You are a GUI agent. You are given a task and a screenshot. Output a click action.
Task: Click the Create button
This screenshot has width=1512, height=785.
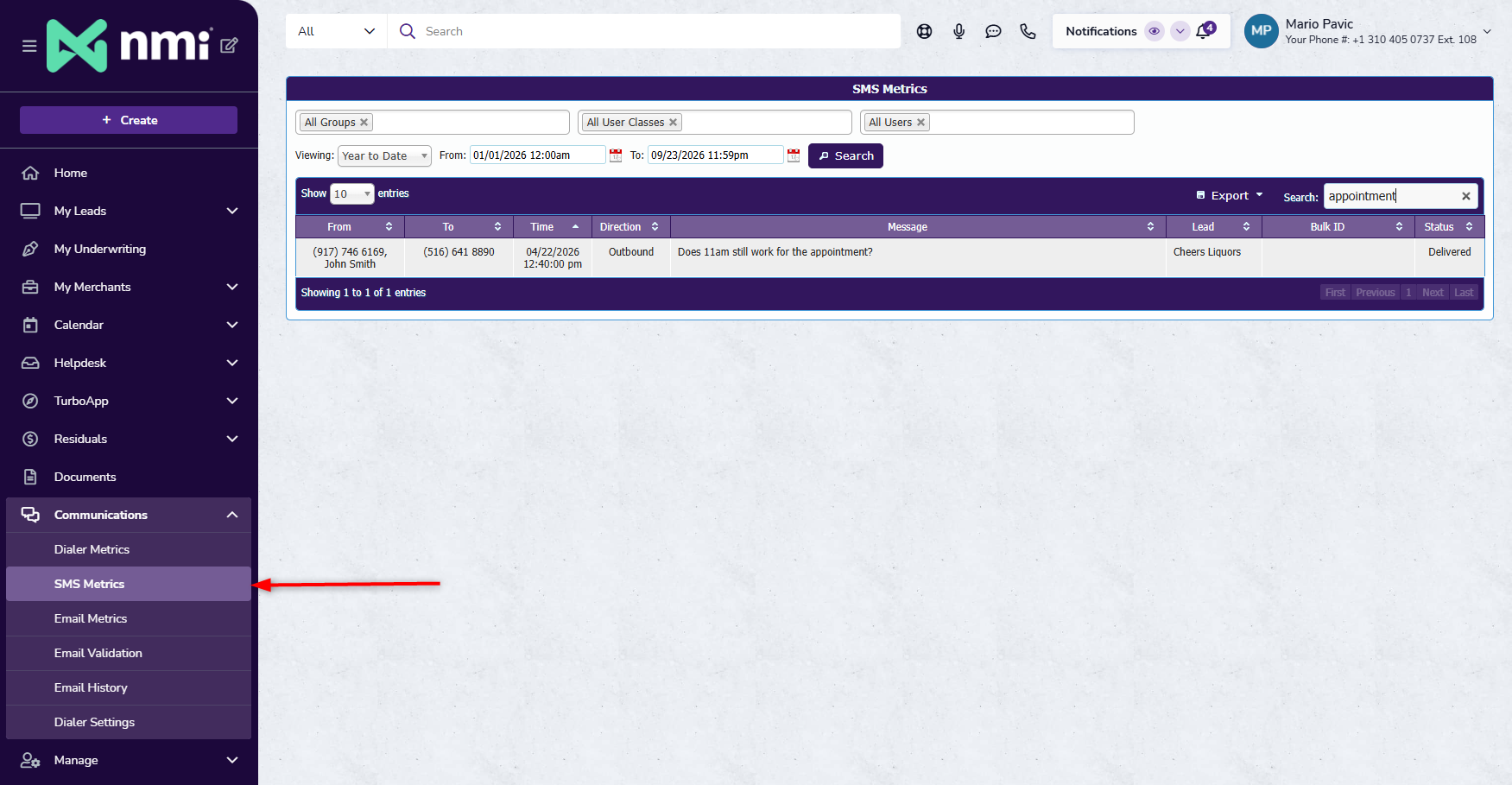(x=129, y=120)
